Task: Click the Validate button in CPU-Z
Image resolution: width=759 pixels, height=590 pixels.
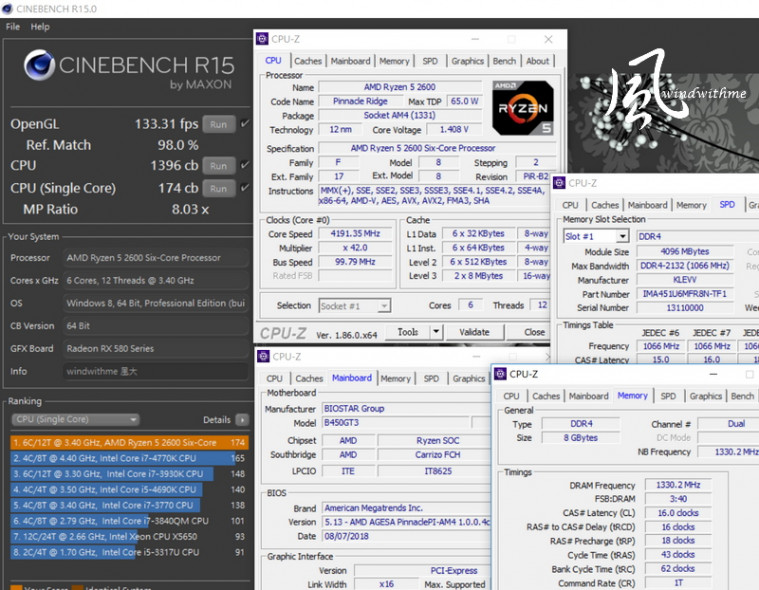Action: pyautogui.click(x=474, y=332)
